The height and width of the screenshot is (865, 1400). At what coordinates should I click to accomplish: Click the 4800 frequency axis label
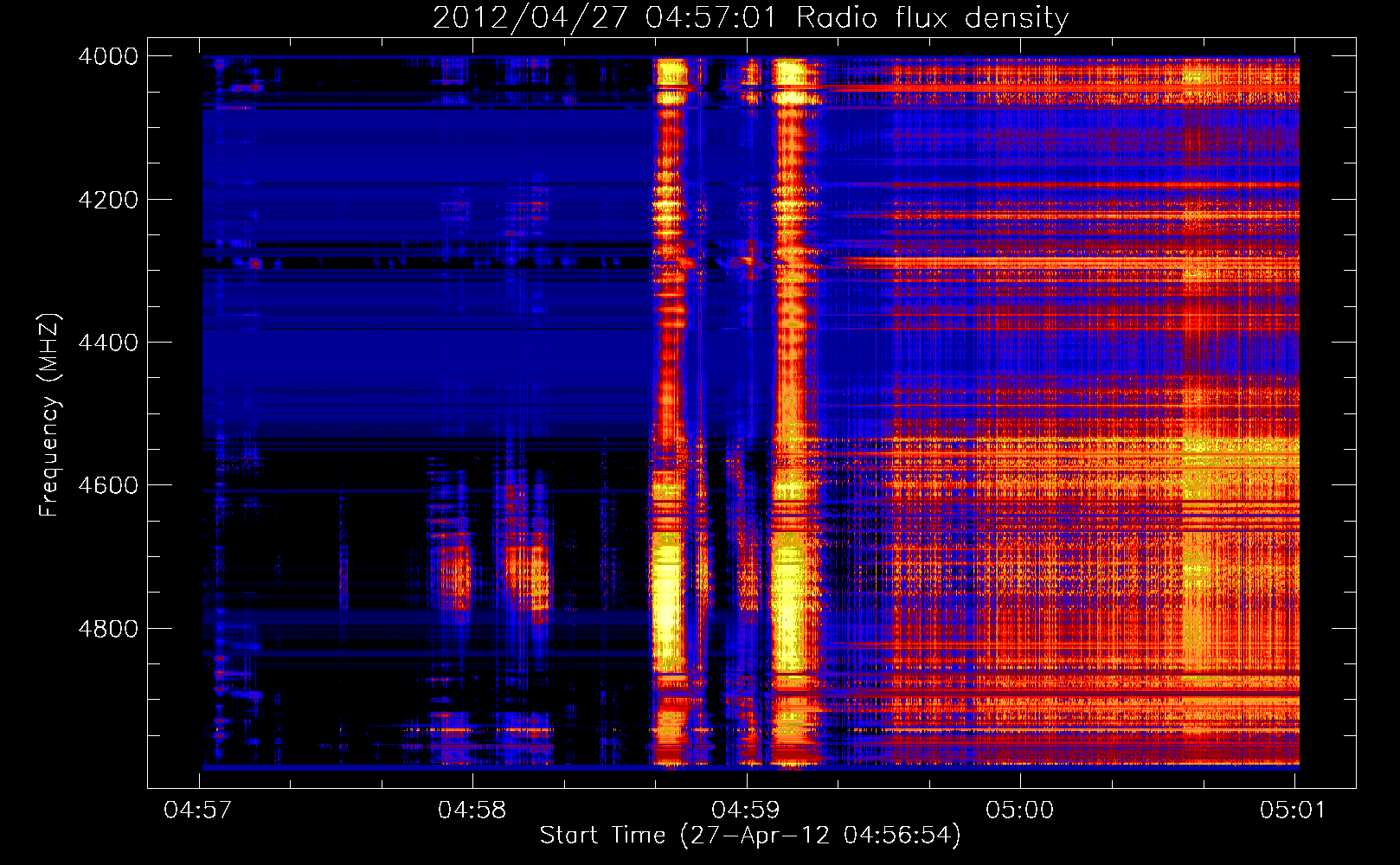pos(108,629)
